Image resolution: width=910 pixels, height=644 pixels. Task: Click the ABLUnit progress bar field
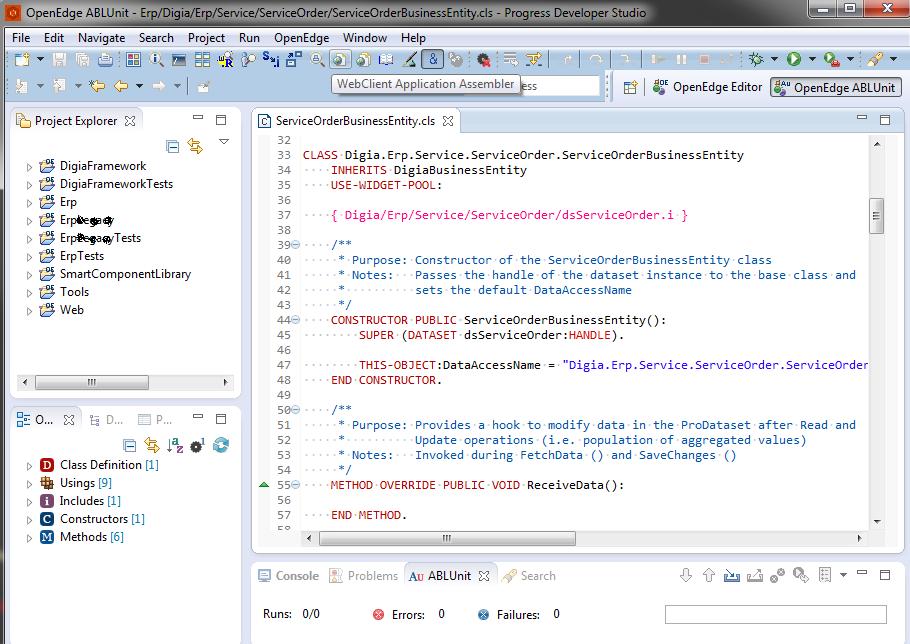pyautogui.click(x=775, y=614)
